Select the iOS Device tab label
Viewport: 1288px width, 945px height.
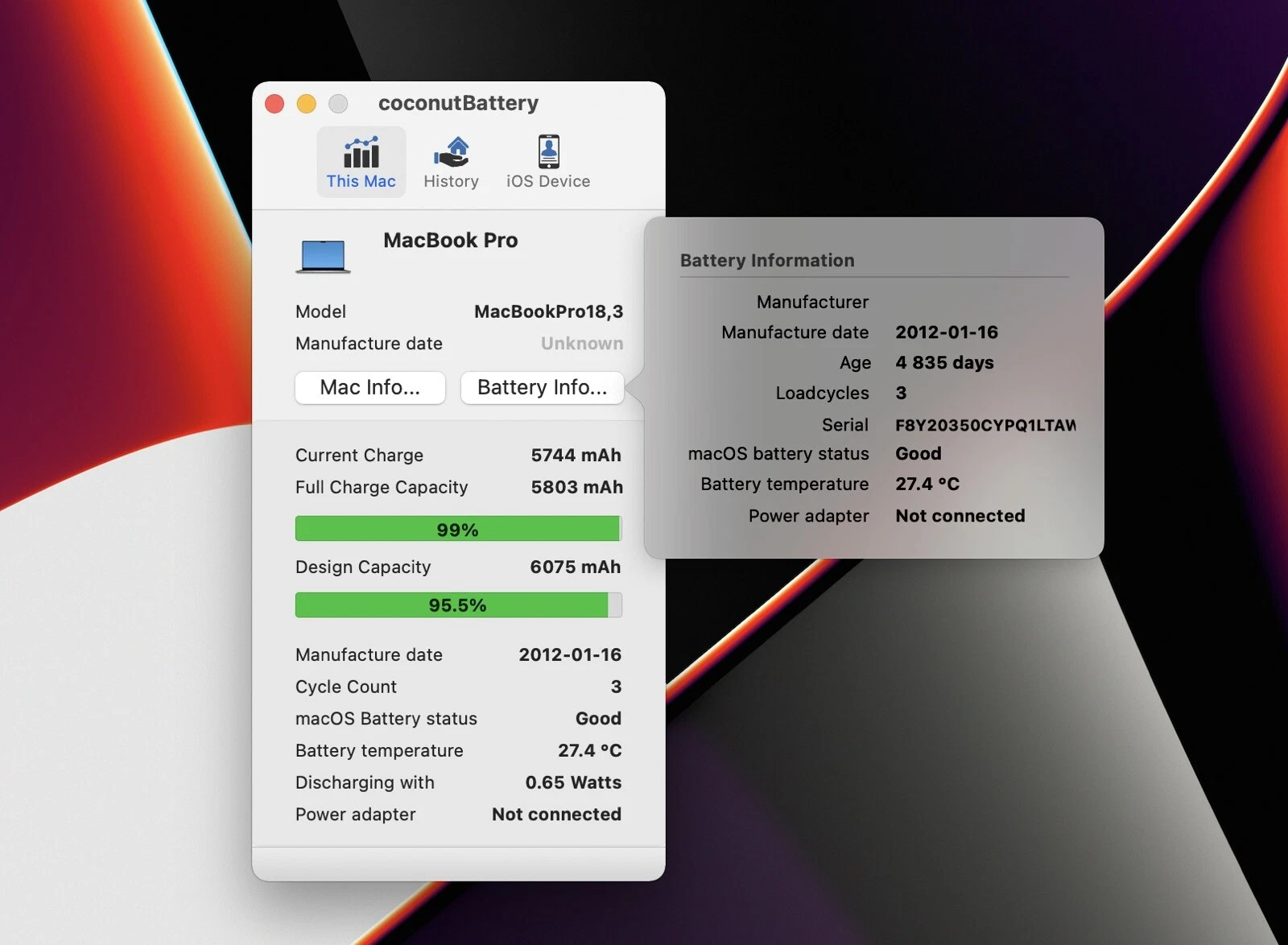548,181
